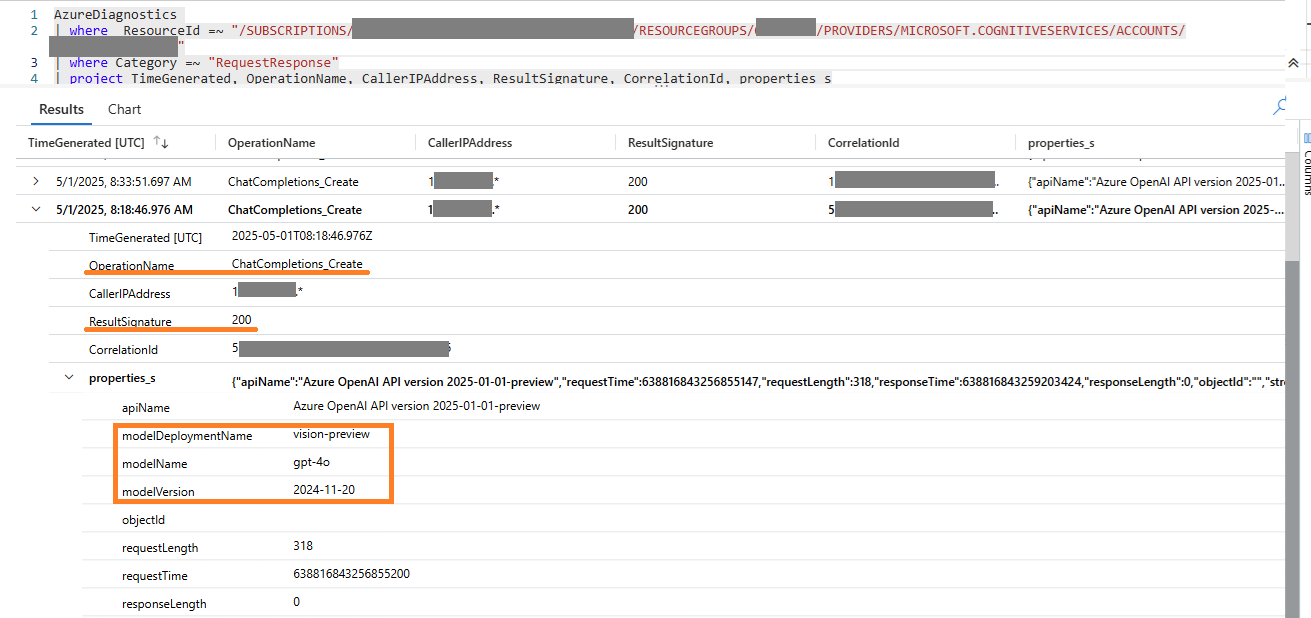Viewport: 1311px width, 618px height.
Task: Click the TimeGenerated [UTC] column header
Action: [86, 143]
